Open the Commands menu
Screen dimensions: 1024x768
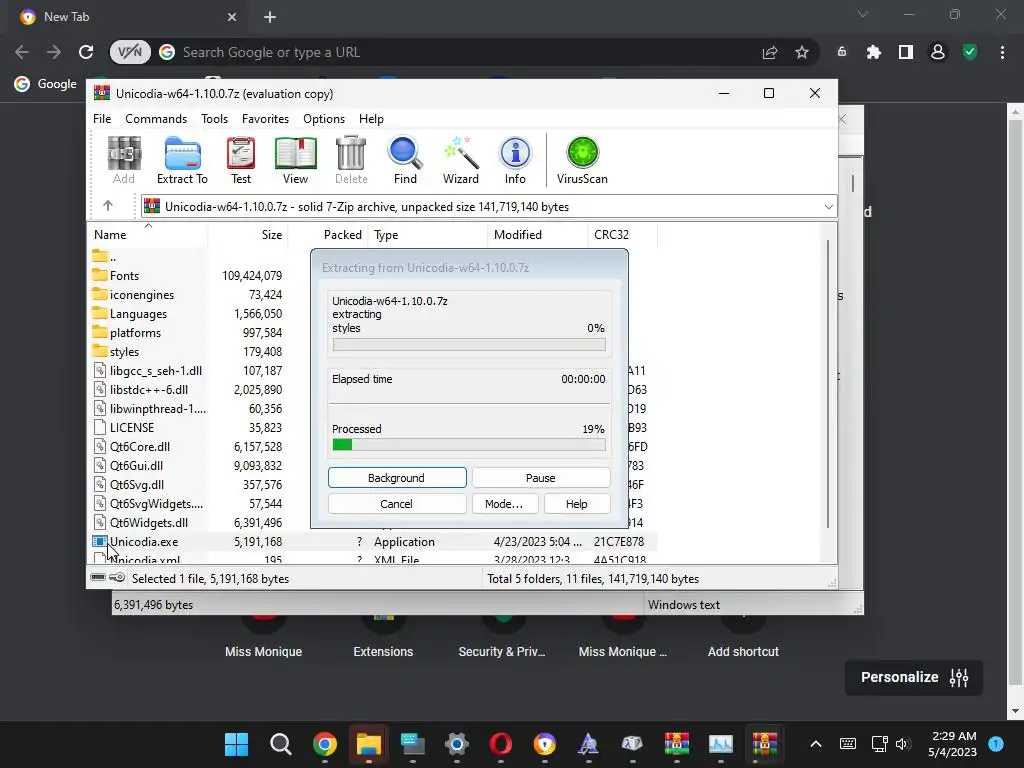(x=156, y=119)
